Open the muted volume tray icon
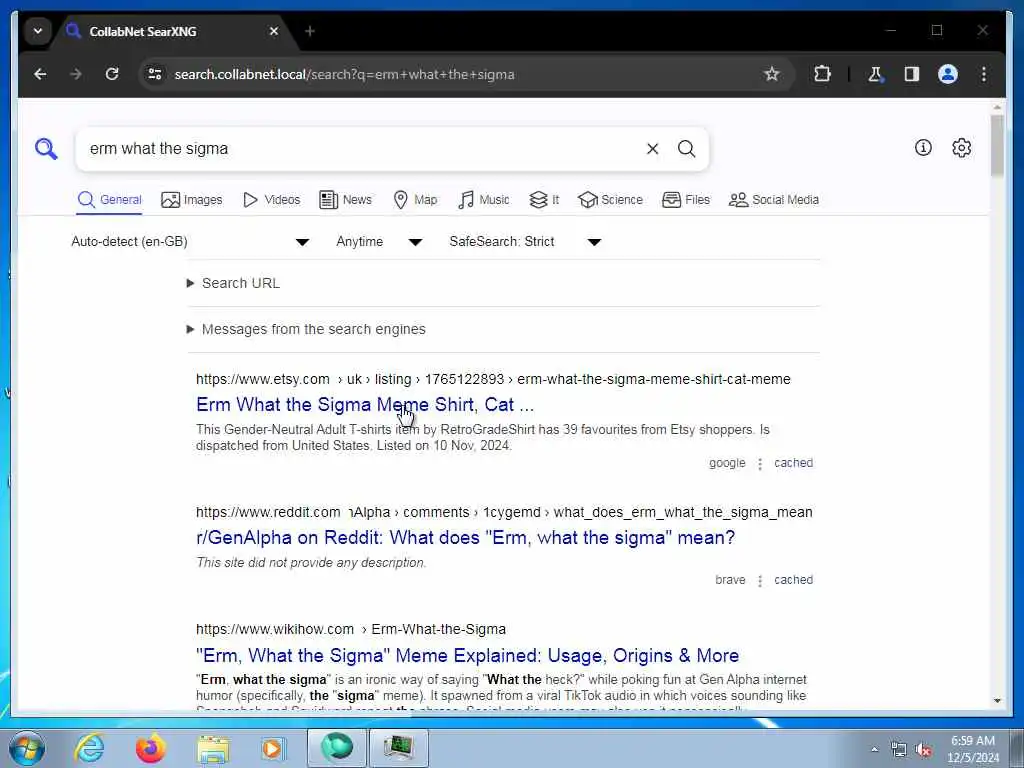Viewport: 1024px width, 768px height. point(923,750)
